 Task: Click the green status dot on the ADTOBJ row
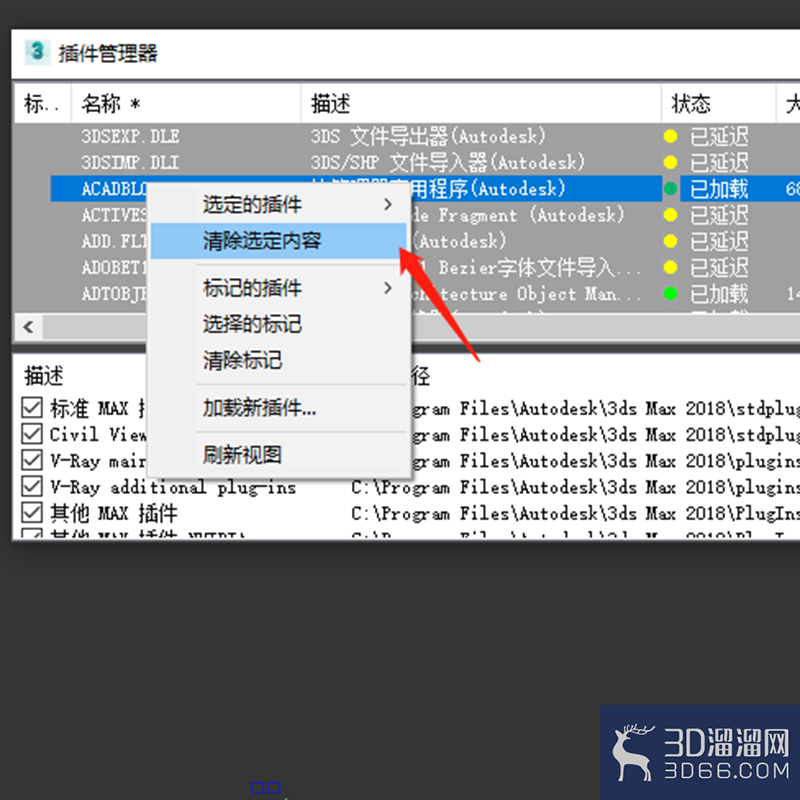pos(670,294)
